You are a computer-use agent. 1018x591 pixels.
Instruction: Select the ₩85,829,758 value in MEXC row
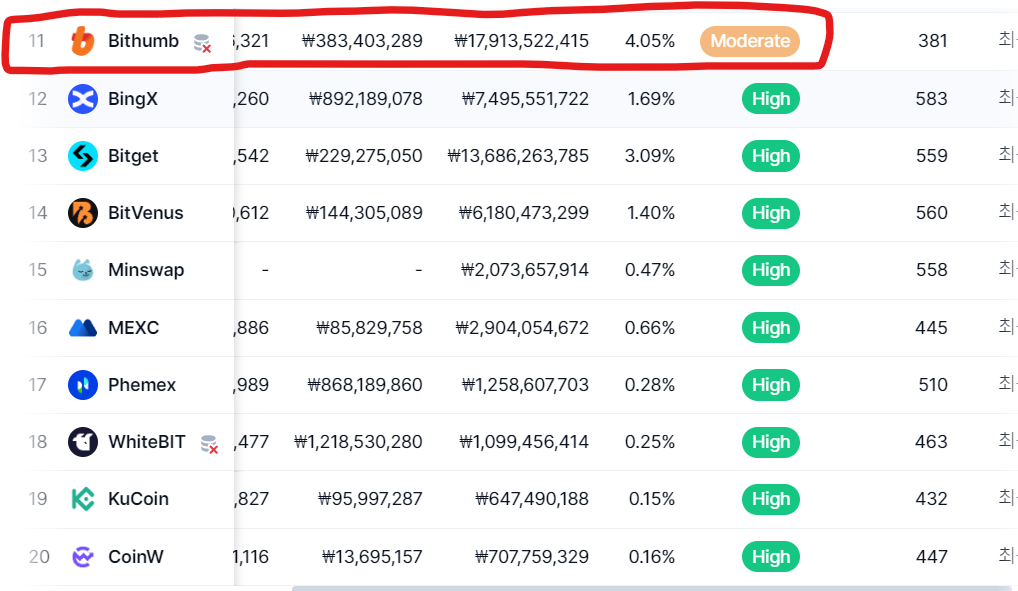pos(369,328)
